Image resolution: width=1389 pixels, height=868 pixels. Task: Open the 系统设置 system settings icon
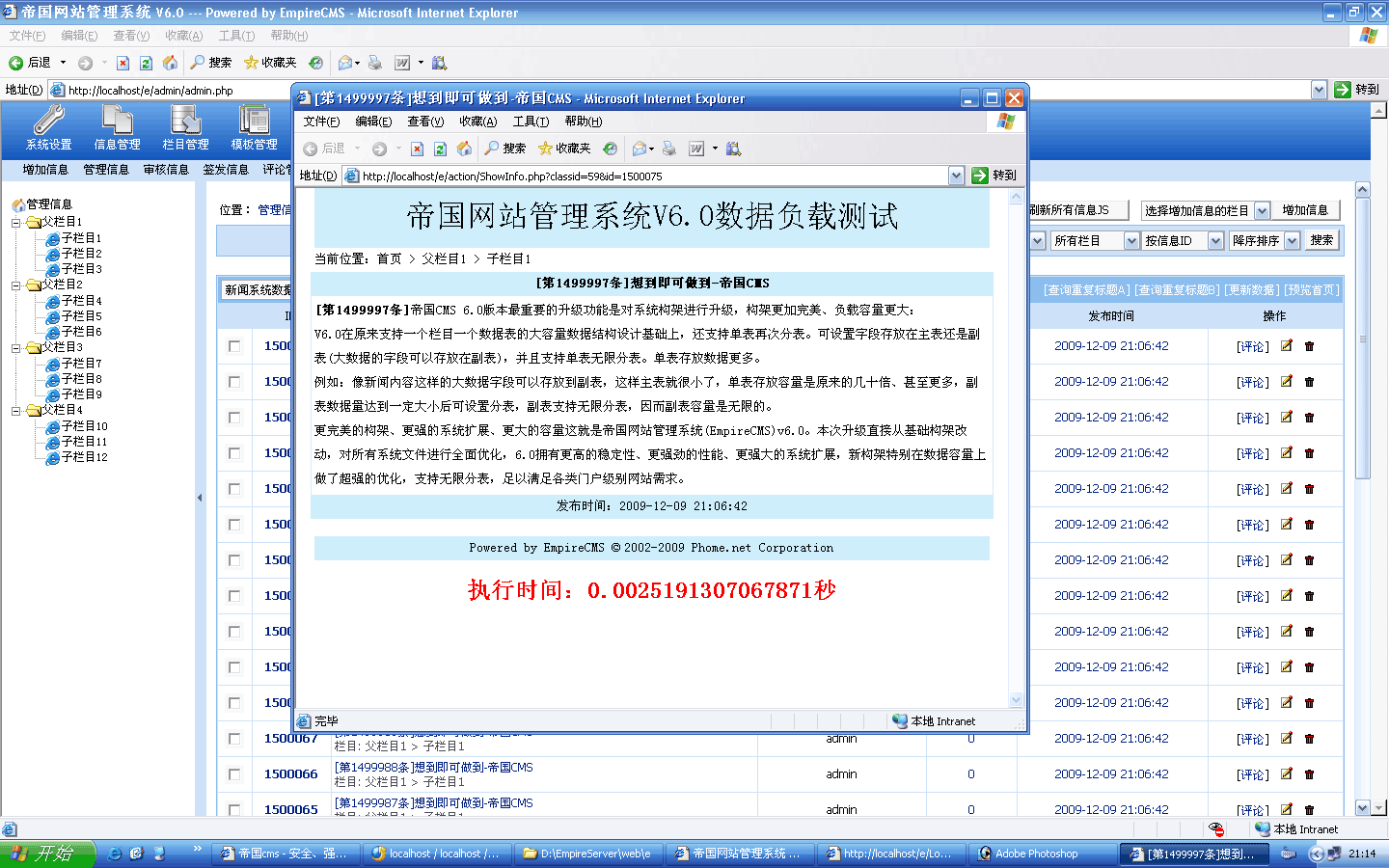pos(48,127)
